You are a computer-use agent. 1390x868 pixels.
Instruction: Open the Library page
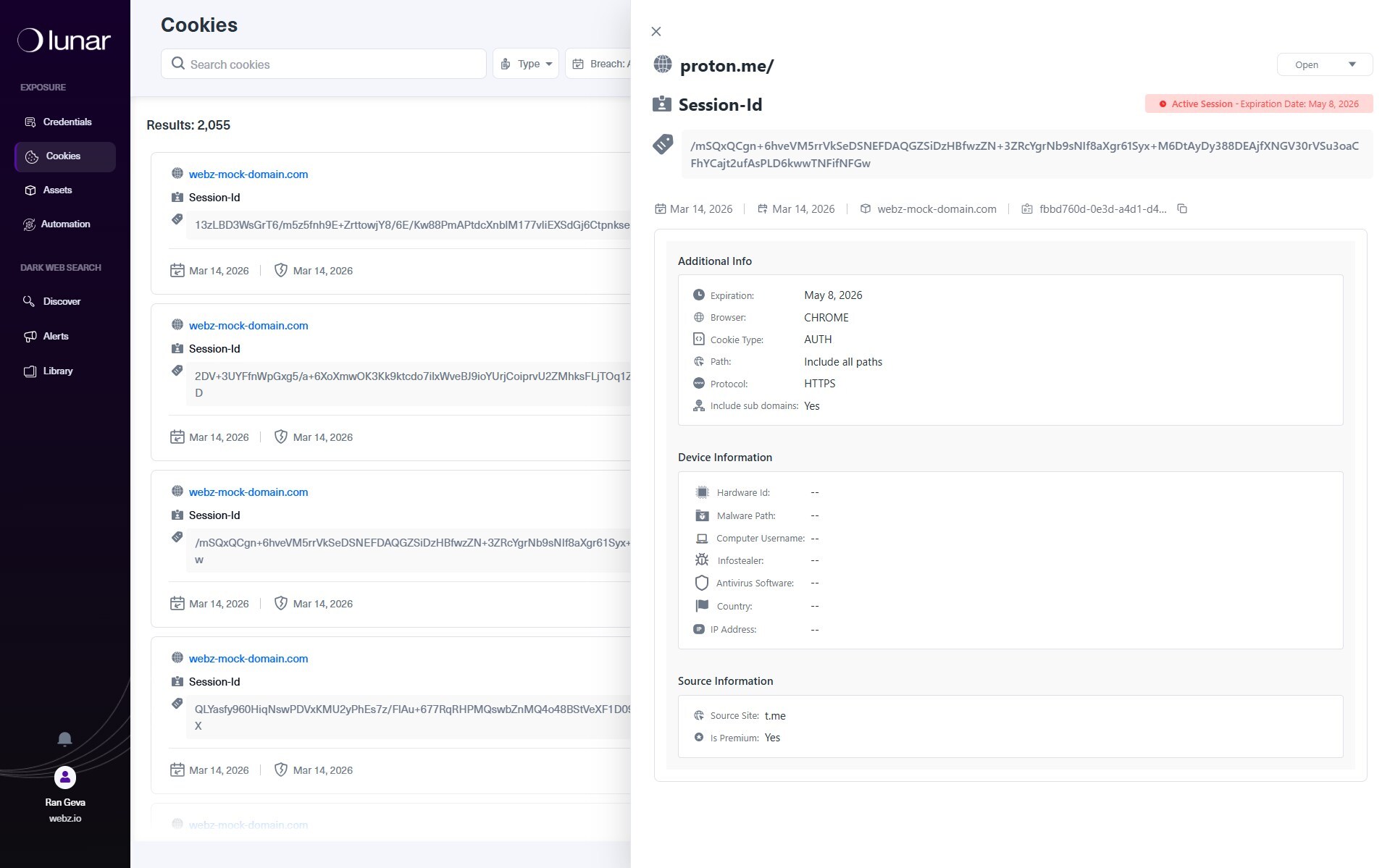[58, 371]
